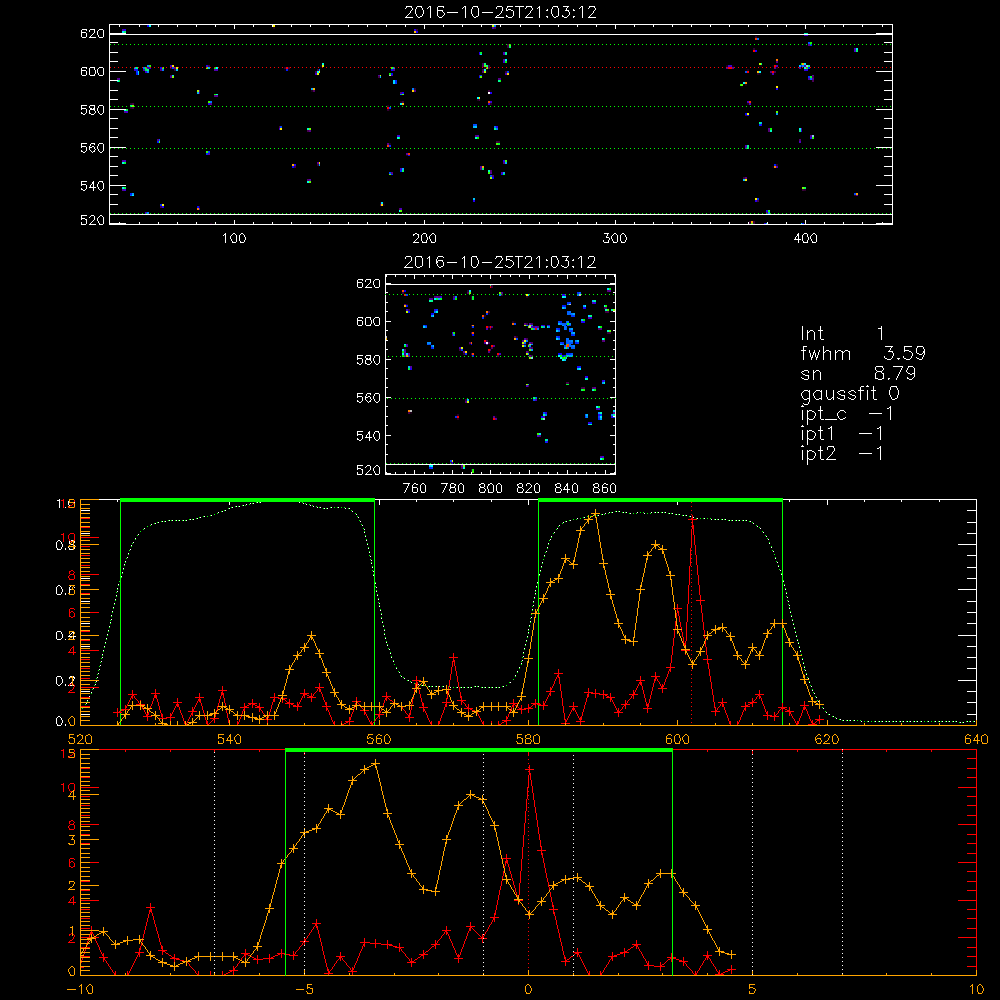This screenshot has width=1000, height=1000.
Task: Click the timestamp title above the wide top plot
Action: coord(501,12)
